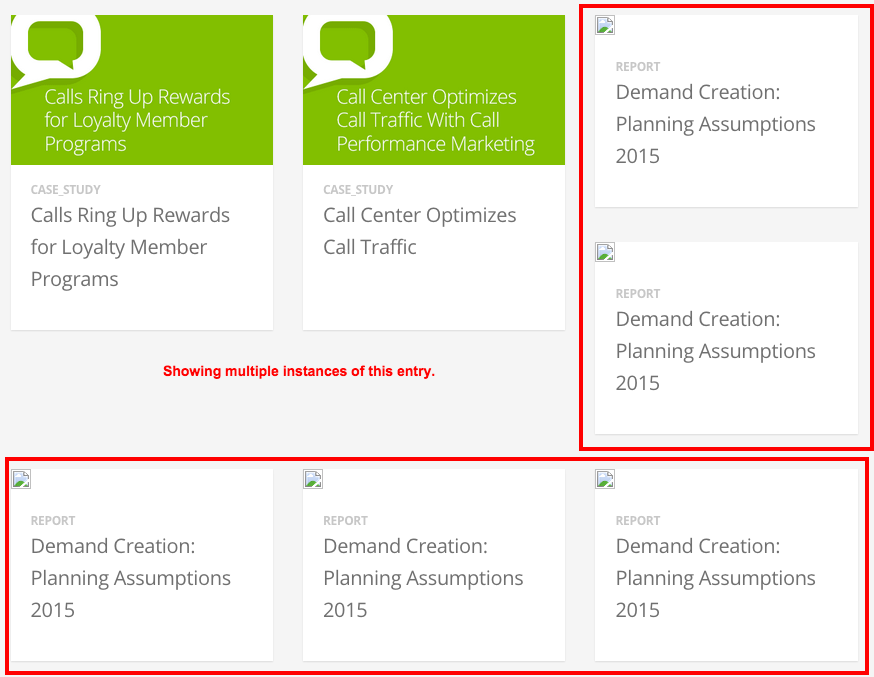
Task: Open the green Call Performance Marketing banner
Action: [x=435, y=120]
